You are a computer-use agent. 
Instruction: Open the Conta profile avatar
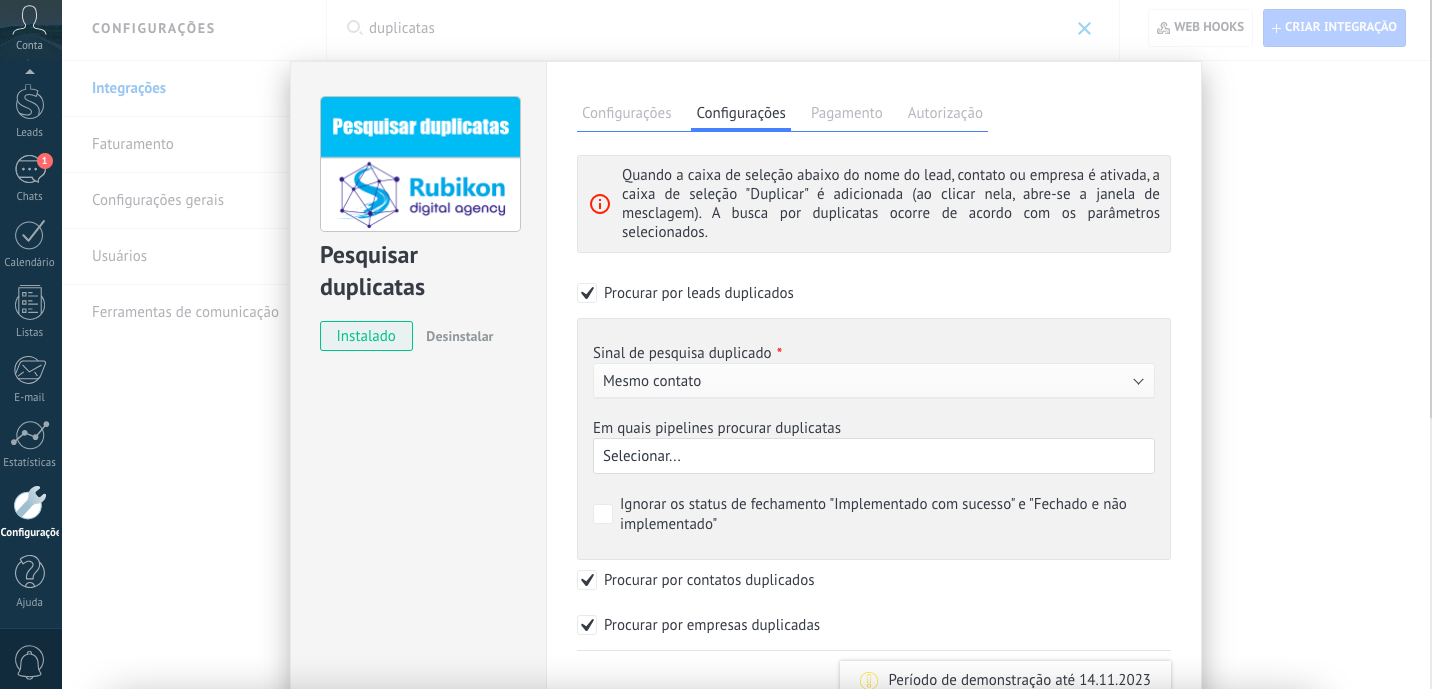point(30,24)
